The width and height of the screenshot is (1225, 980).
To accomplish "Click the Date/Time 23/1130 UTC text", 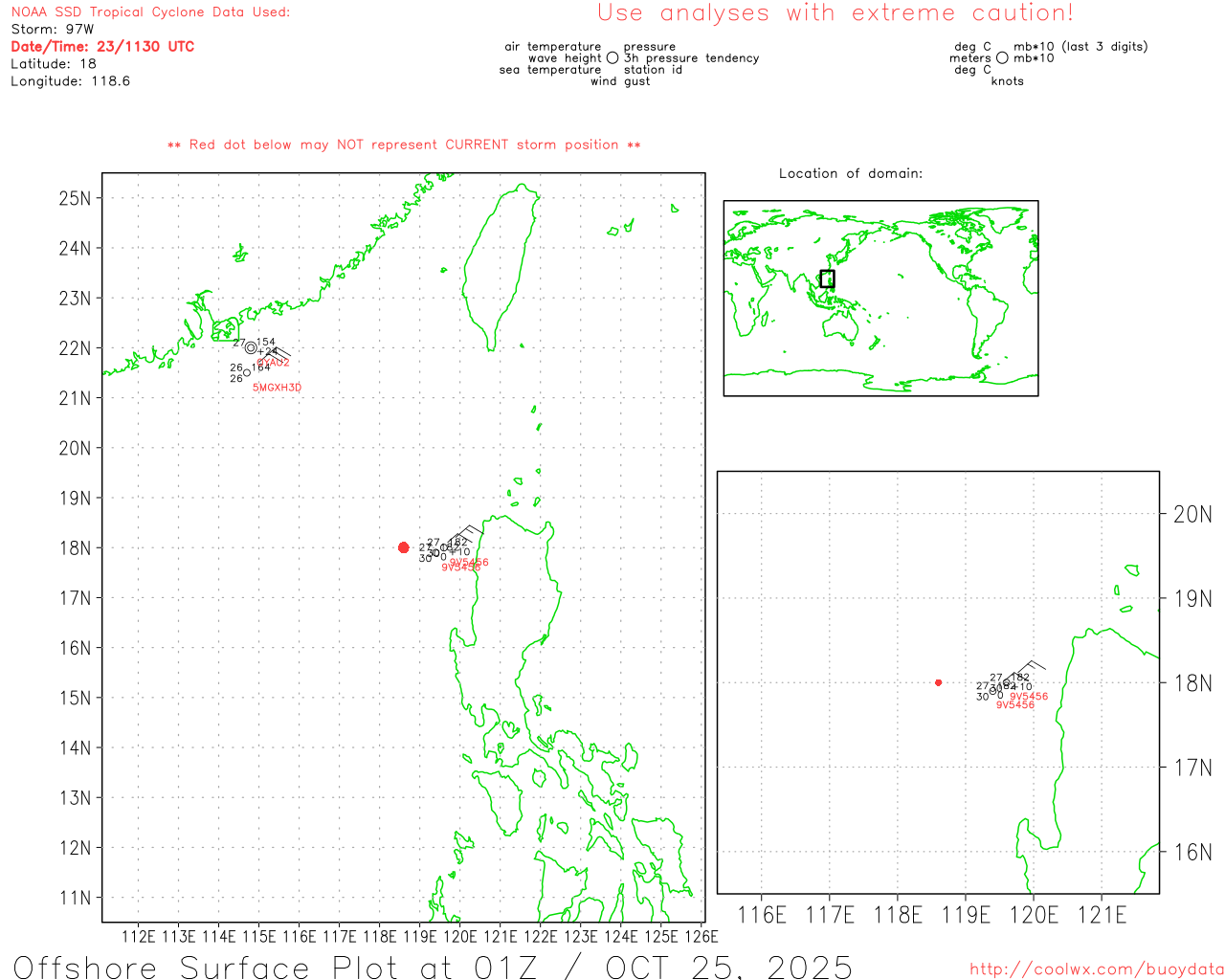I will pos(102,47).
